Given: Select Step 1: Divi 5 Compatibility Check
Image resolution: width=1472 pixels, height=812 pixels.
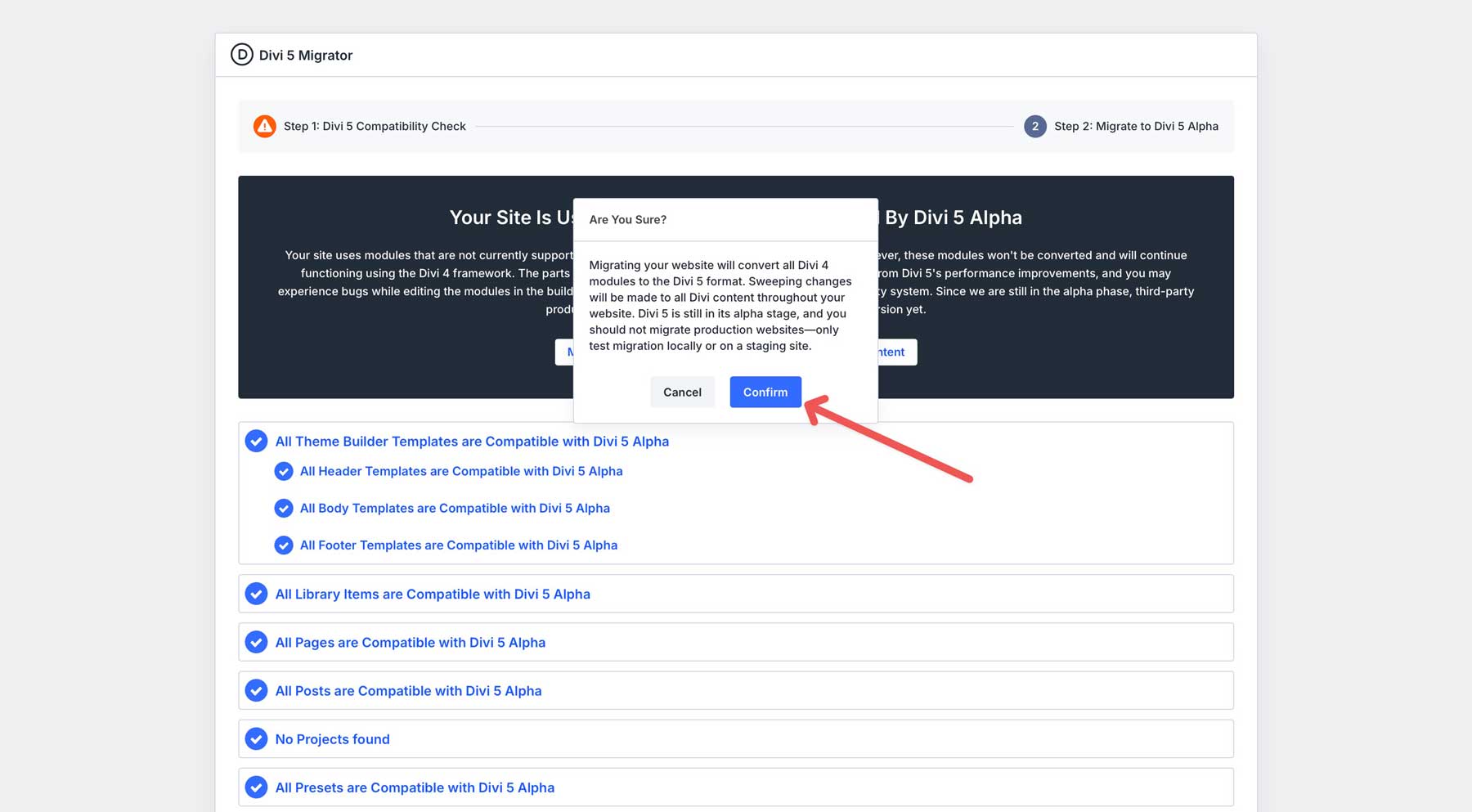Looking at the screenshot, I should coord(375,126).
